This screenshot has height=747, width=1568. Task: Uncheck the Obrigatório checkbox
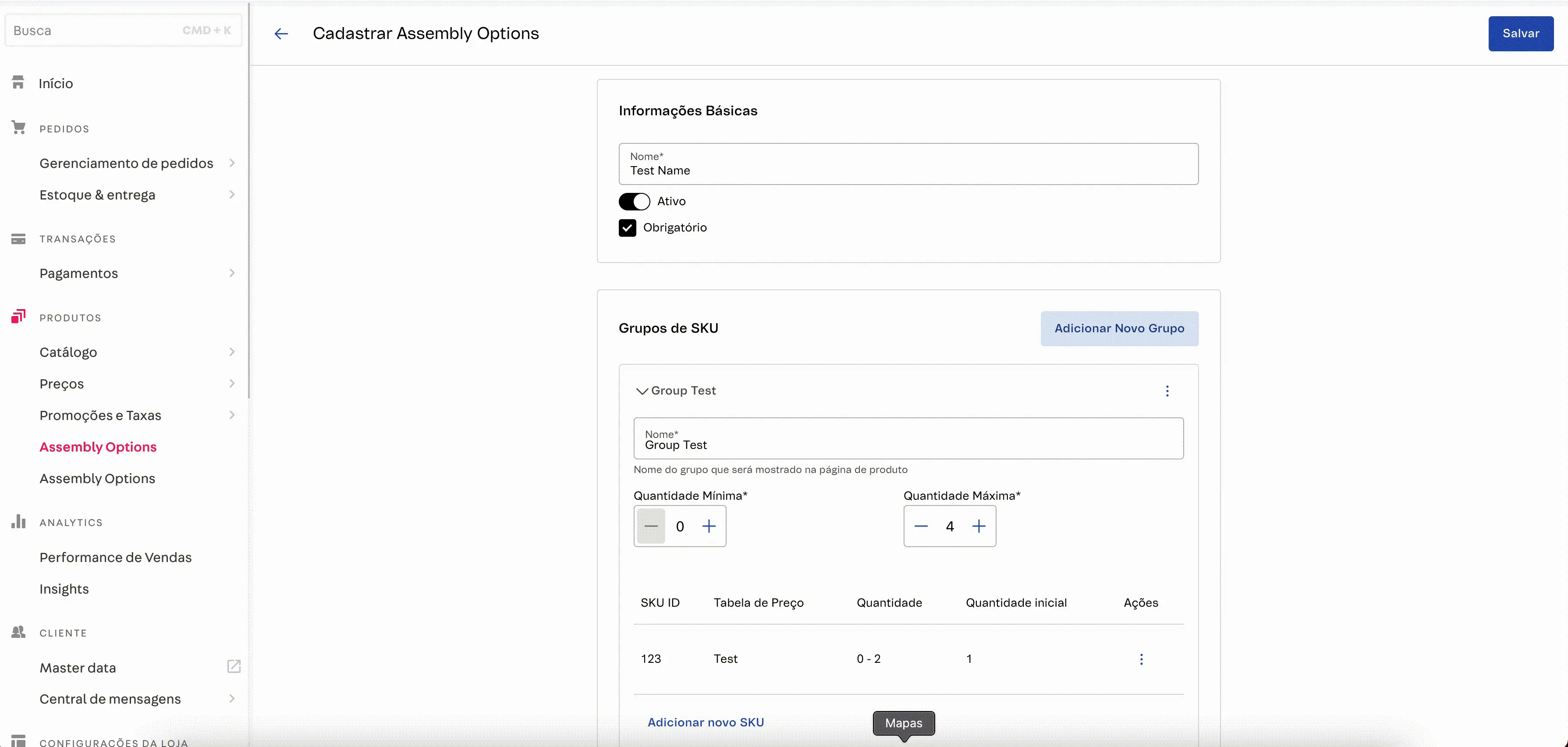(x=628, y=228)
